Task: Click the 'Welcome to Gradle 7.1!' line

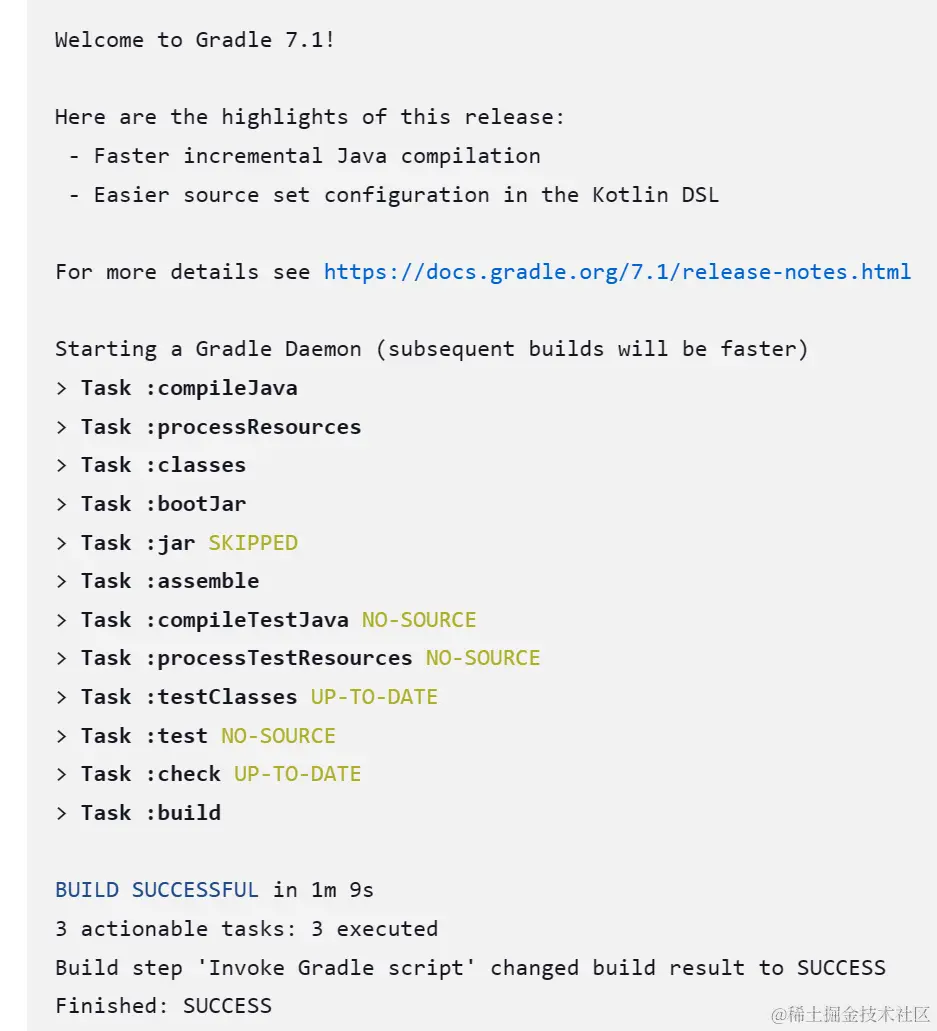Action: click(194, 40)
